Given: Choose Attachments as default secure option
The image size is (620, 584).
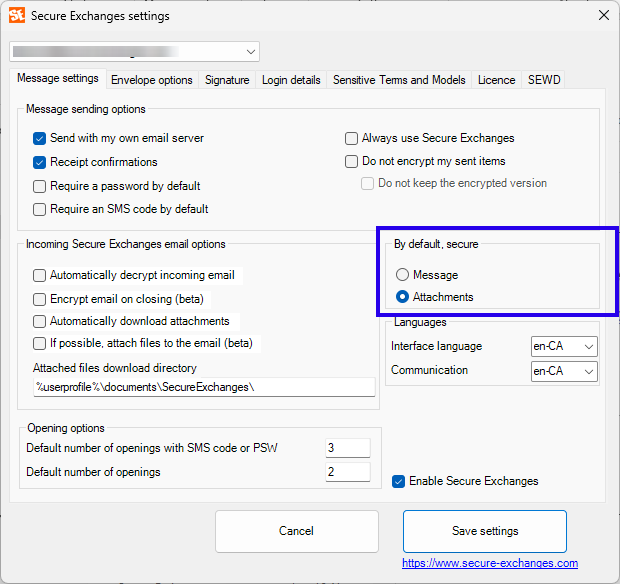Looking at the screenshot, I should (x=403, y=297).
